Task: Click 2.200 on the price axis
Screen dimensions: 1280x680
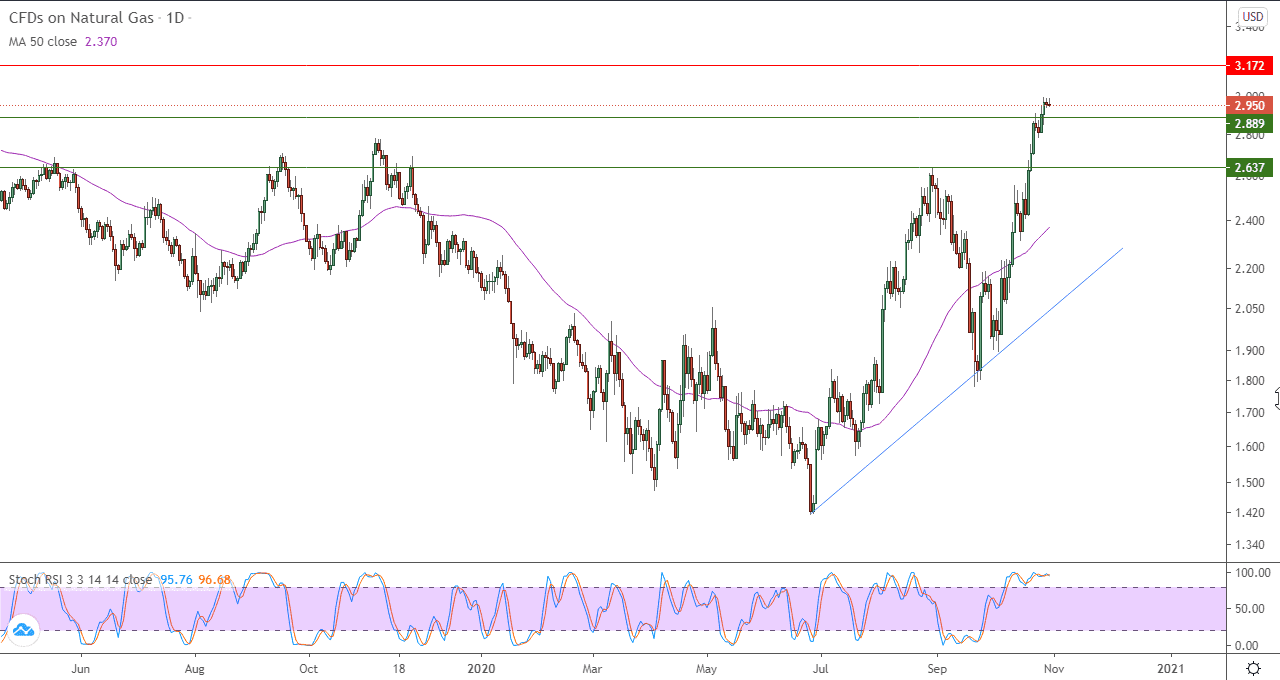Action: click(1250, 269)
